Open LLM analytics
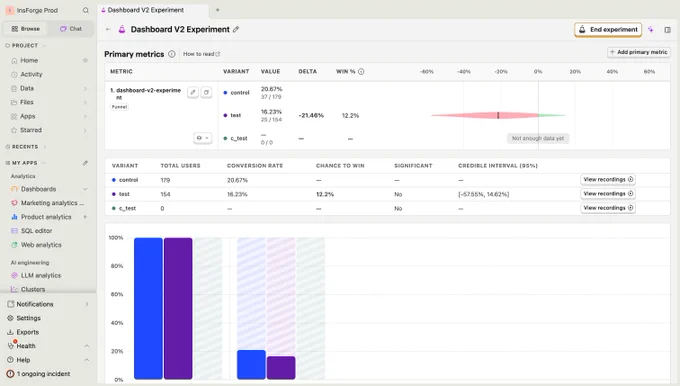Image resolution: width=680 pixels, height=386 pixels. [41, 275]
